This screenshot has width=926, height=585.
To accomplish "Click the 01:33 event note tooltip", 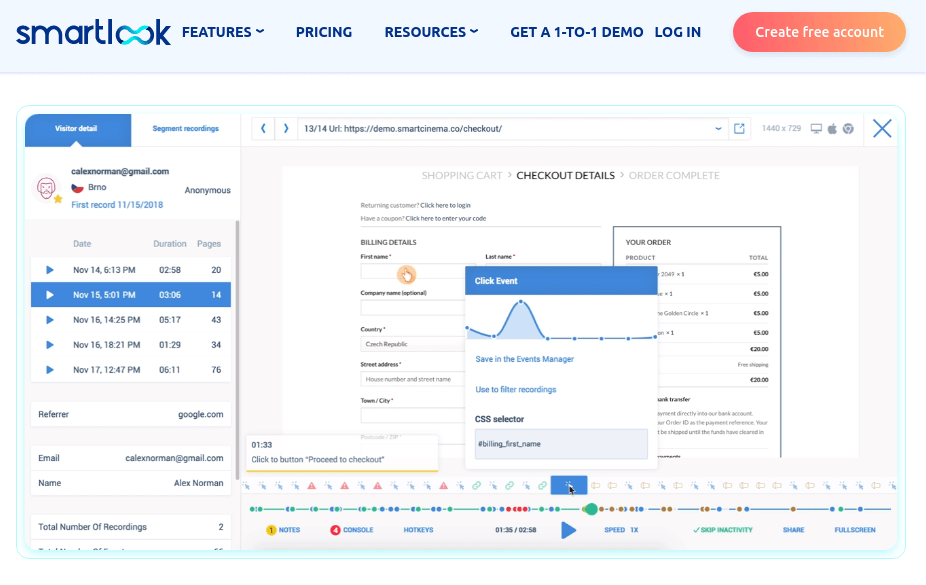I will click(x=342, y=453).
